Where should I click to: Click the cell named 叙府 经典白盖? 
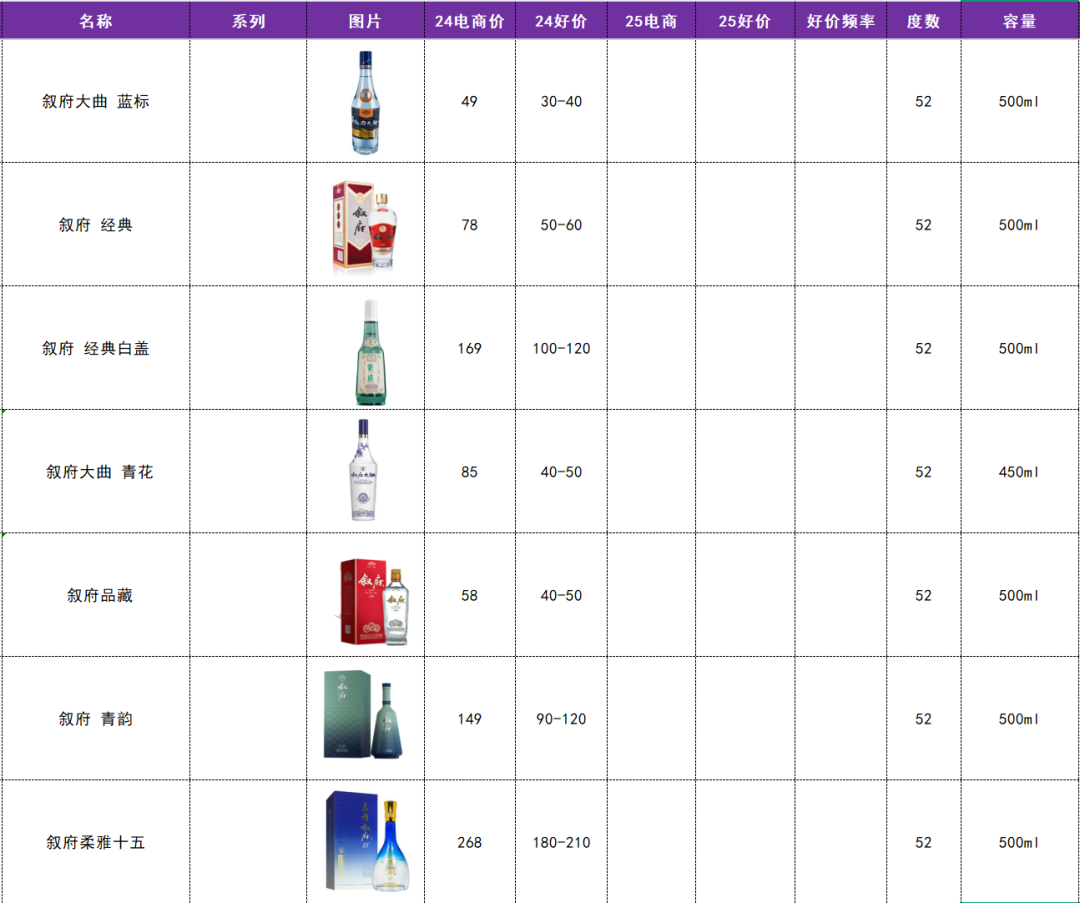click(x=96, y=348)
